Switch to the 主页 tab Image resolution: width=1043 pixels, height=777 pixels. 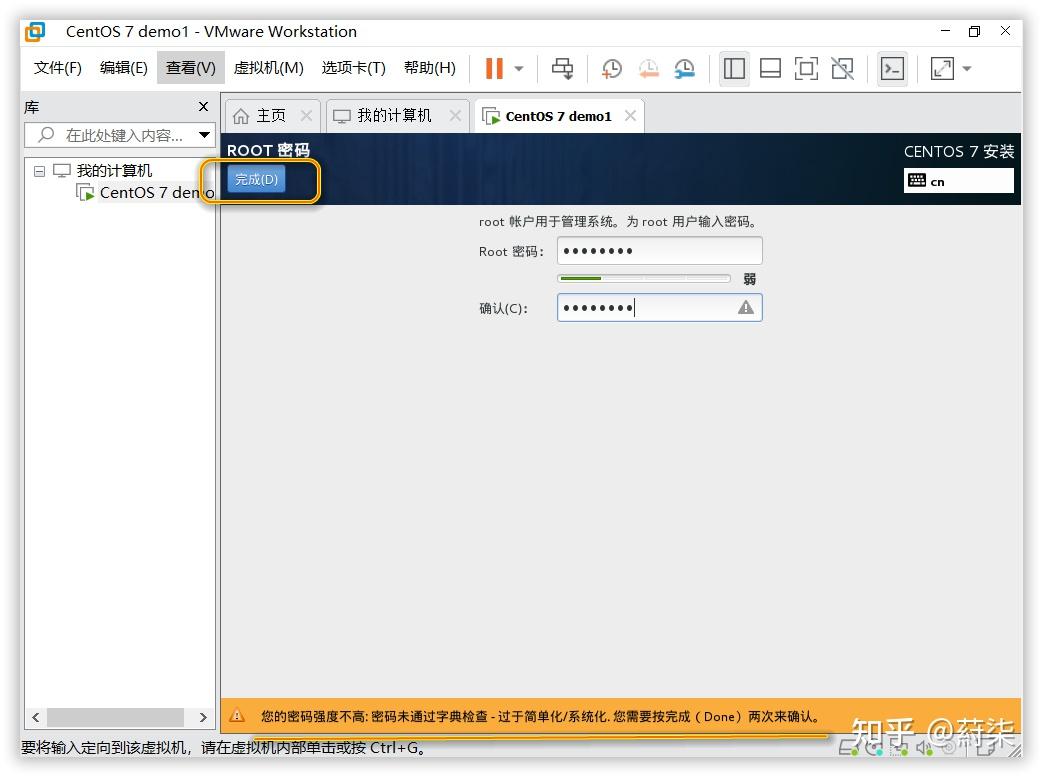[271, 115]
